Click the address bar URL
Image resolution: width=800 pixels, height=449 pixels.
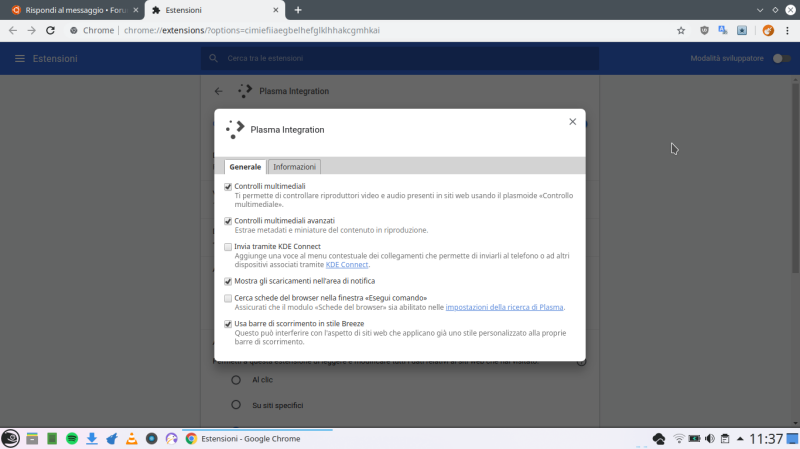tap(252, 30)
